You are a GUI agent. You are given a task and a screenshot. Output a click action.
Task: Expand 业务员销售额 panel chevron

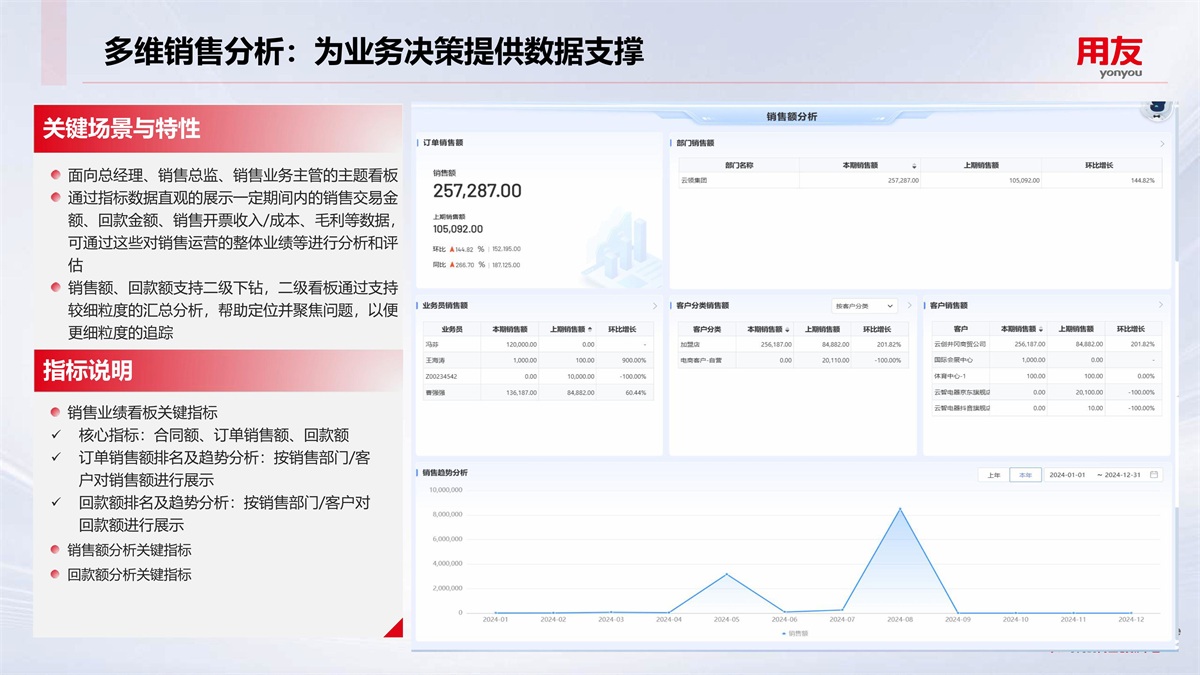point(655,306)
